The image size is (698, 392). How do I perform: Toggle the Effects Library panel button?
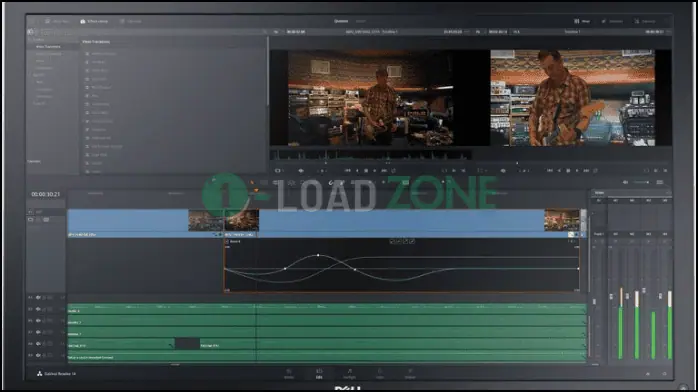tap(94, 21)
